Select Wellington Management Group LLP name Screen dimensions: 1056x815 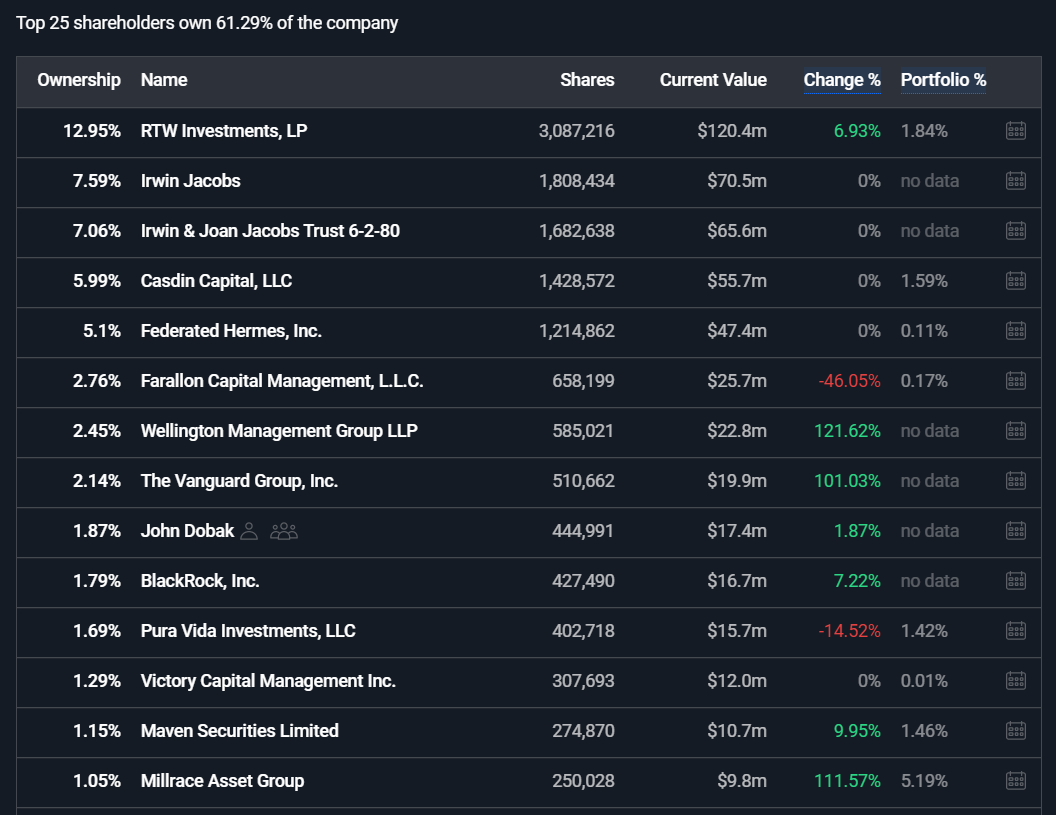[x=279, y=430]
